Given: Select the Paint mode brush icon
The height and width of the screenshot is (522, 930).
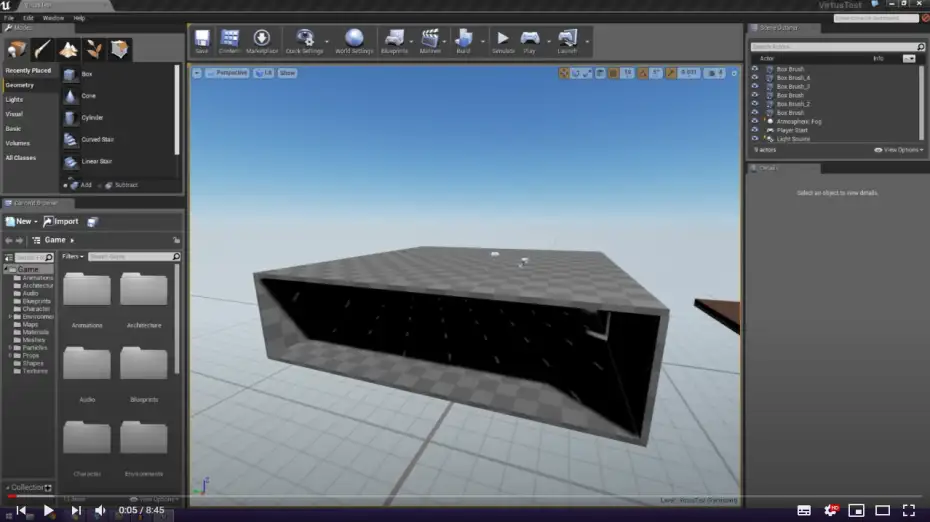Looking at the screenshot, I should pos(42,49).
